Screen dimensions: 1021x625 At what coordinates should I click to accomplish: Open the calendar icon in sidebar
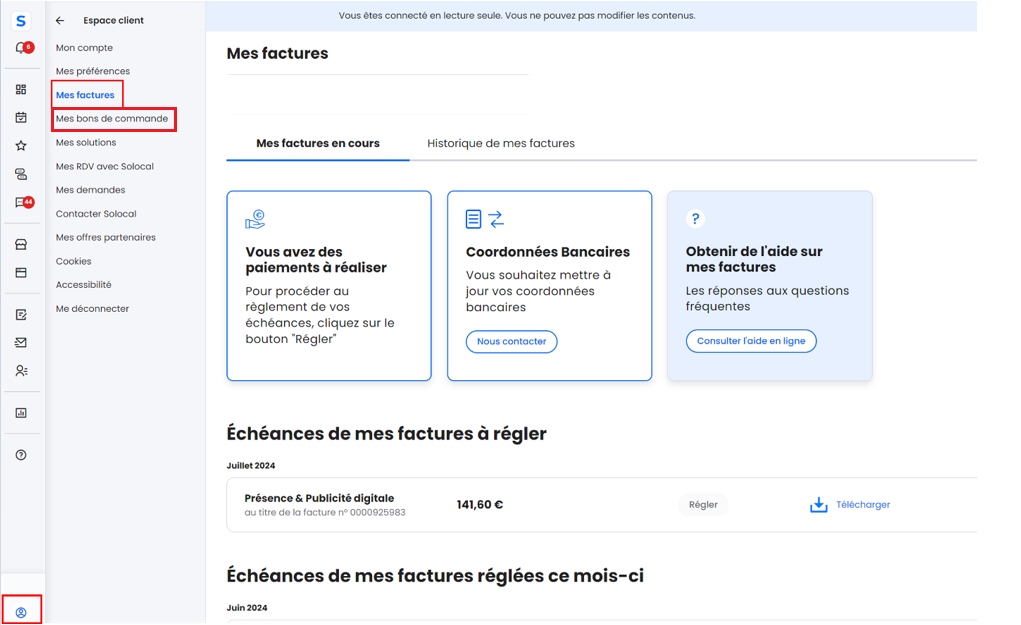pos(21,117)
